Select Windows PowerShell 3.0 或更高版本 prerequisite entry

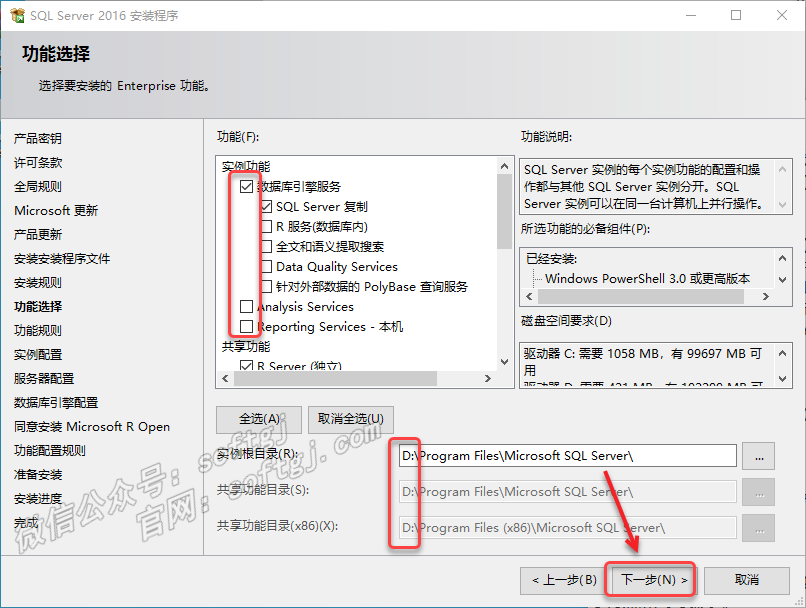point(648,279)
